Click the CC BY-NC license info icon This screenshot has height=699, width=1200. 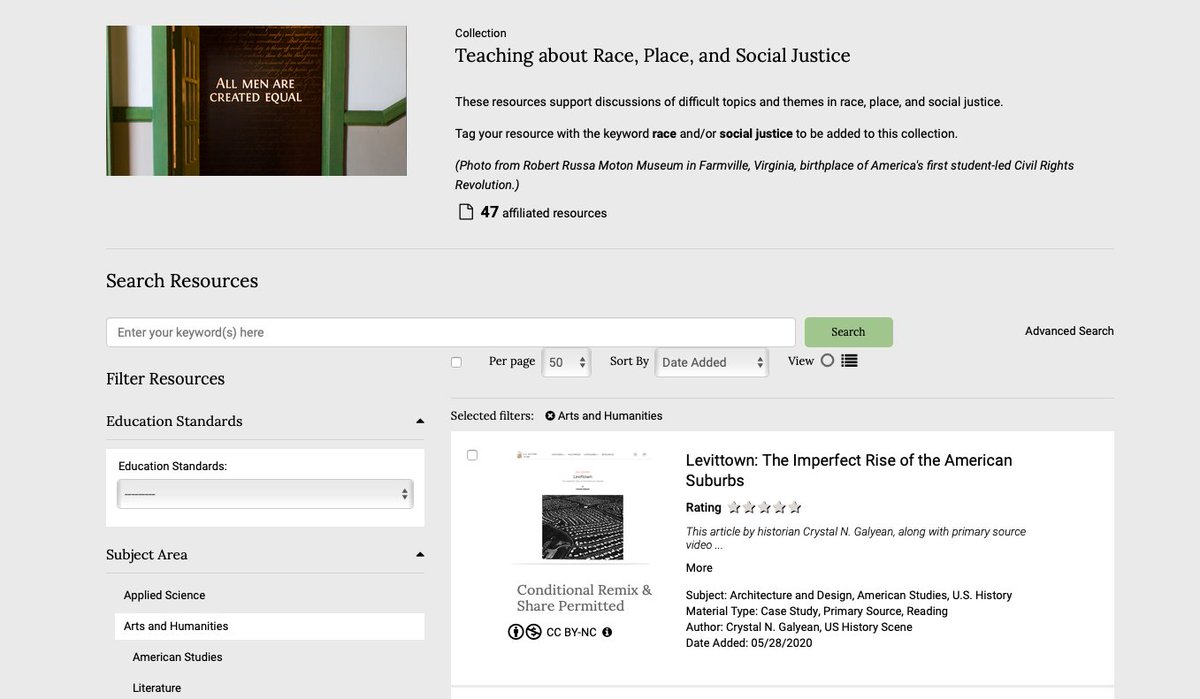point(607,632)
